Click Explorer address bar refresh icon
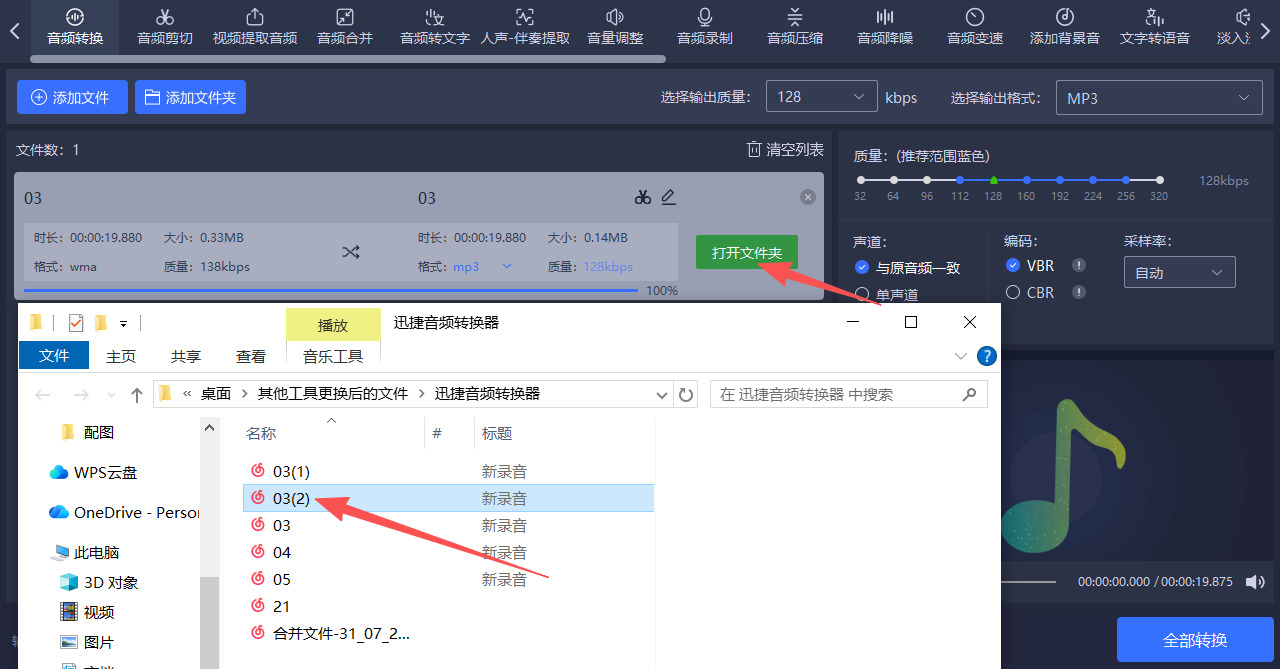 click(686, 395)
